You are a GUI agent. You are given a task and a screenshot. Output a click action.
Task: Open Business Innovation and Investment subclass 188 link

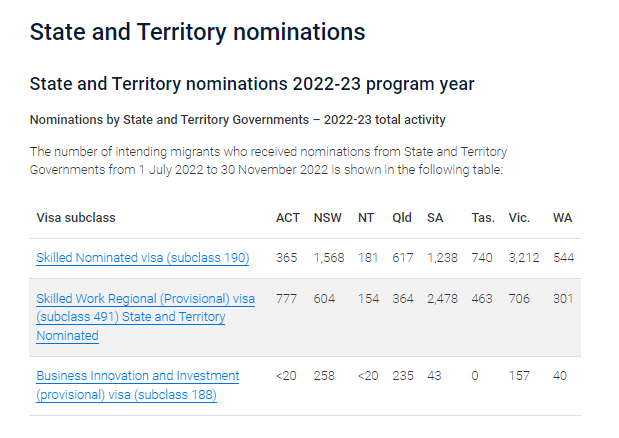coord(138,385)
